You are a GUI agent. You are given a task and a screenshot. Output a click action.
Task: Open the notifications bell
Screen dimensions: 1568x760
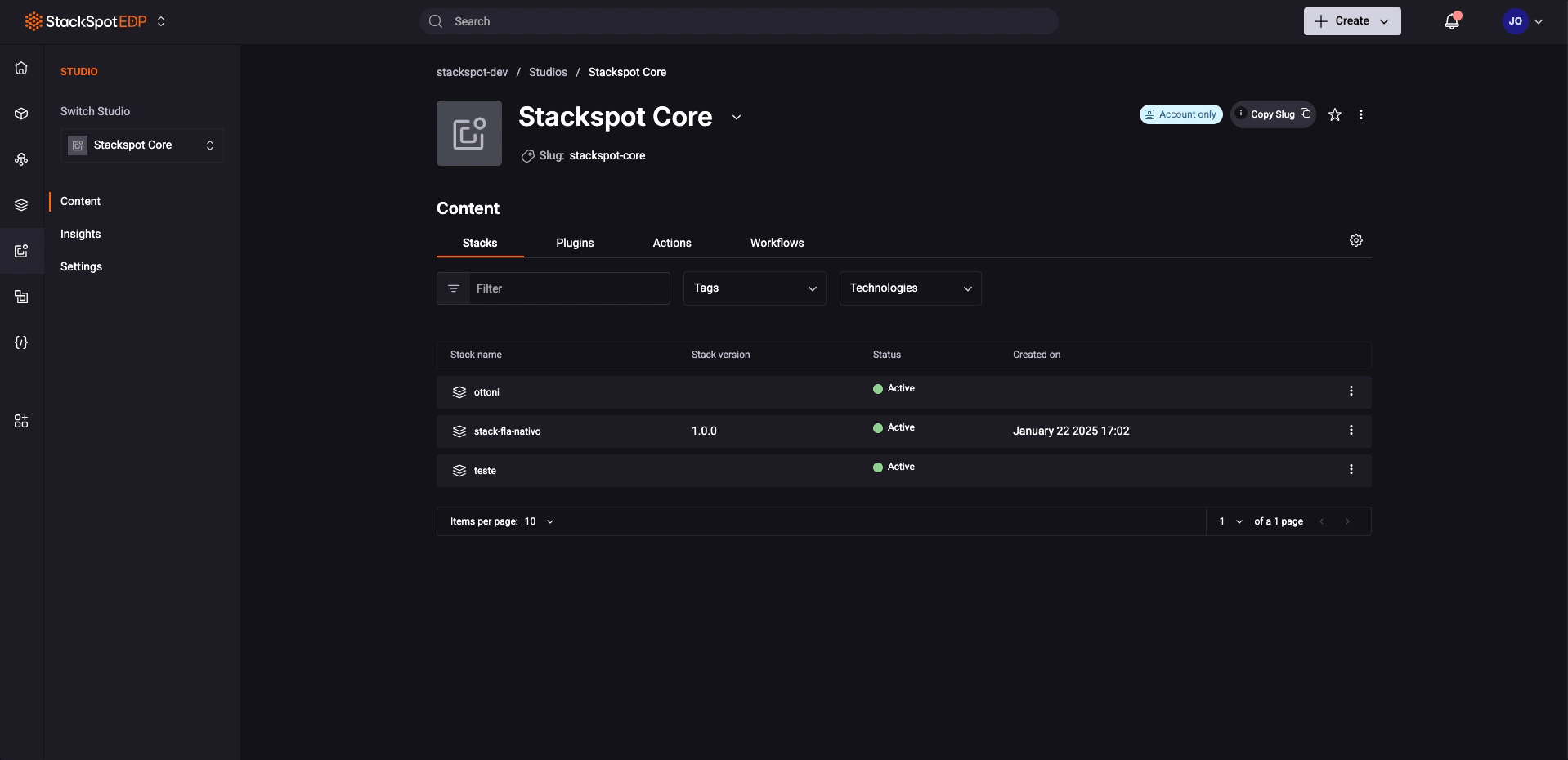tap(1452, 20)
